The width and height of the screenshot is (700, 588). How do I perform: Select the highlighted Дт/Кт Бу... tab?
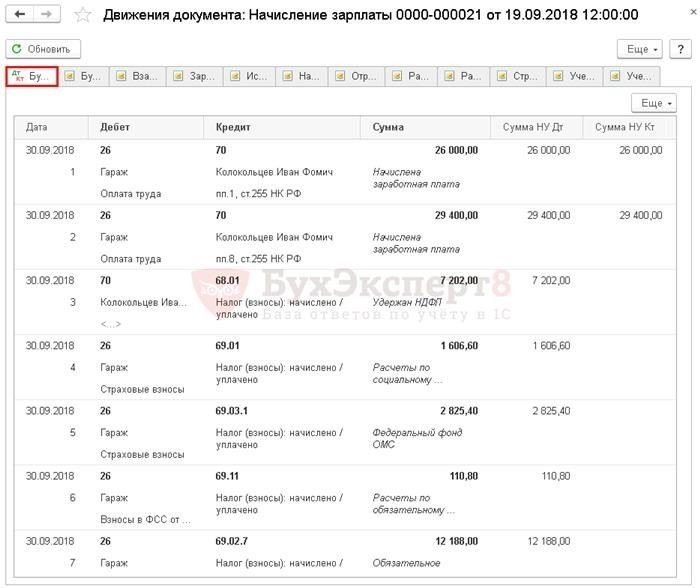[32, 76]
